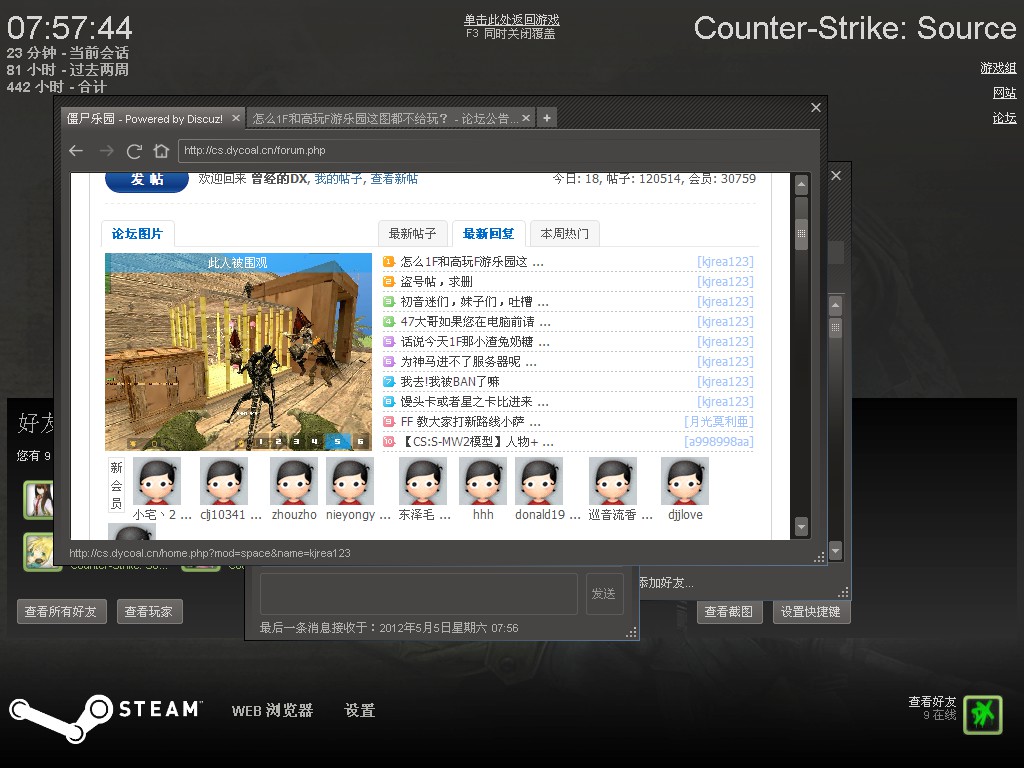Open new member avatar 东泽毛
1024x768 pixels.
[423, 481]
